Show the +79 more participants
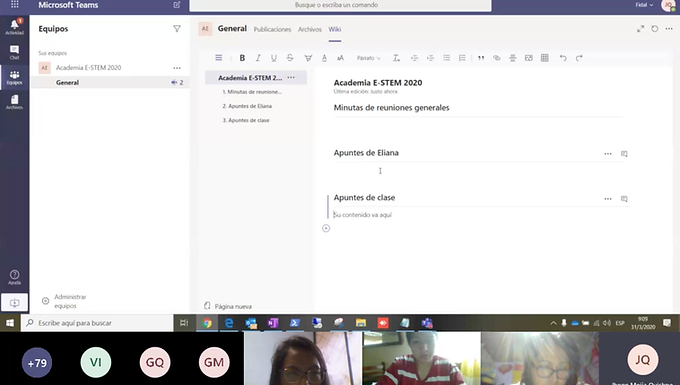Viewport: 680px width, 385px height. [37, 362]
